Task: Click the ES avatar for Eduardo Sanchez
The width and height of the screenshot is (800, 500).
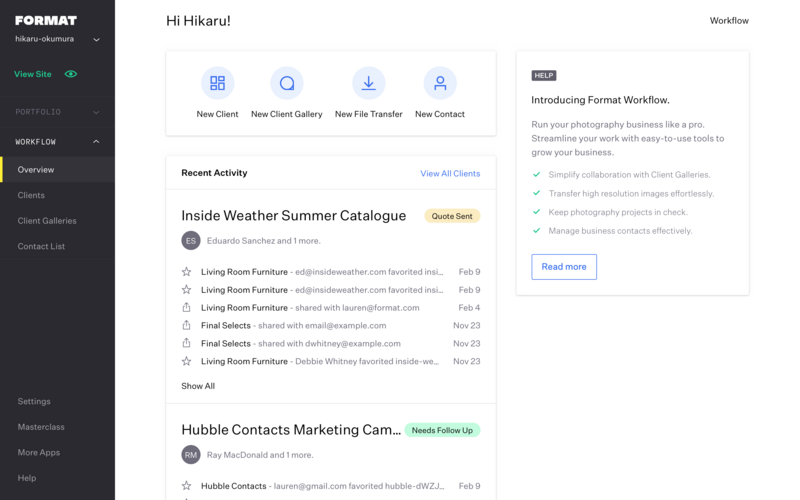Action: 191,241
